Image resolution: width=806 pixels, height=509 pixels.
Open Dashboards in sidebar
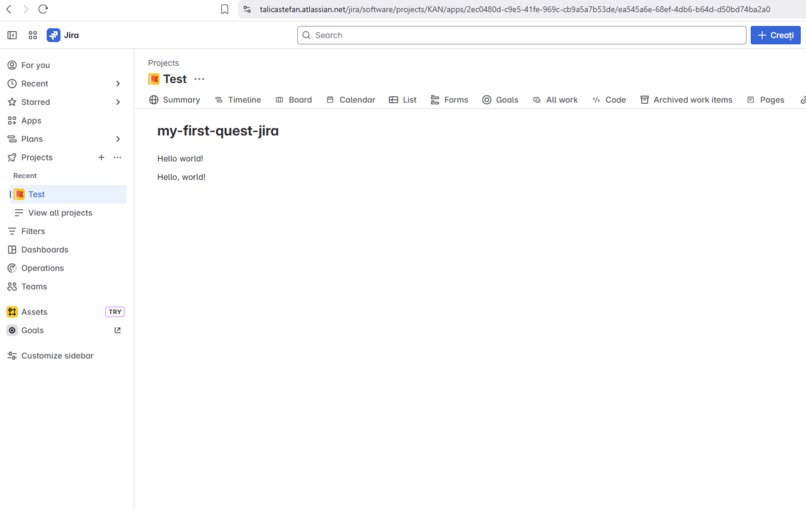(x=44, y=250)
